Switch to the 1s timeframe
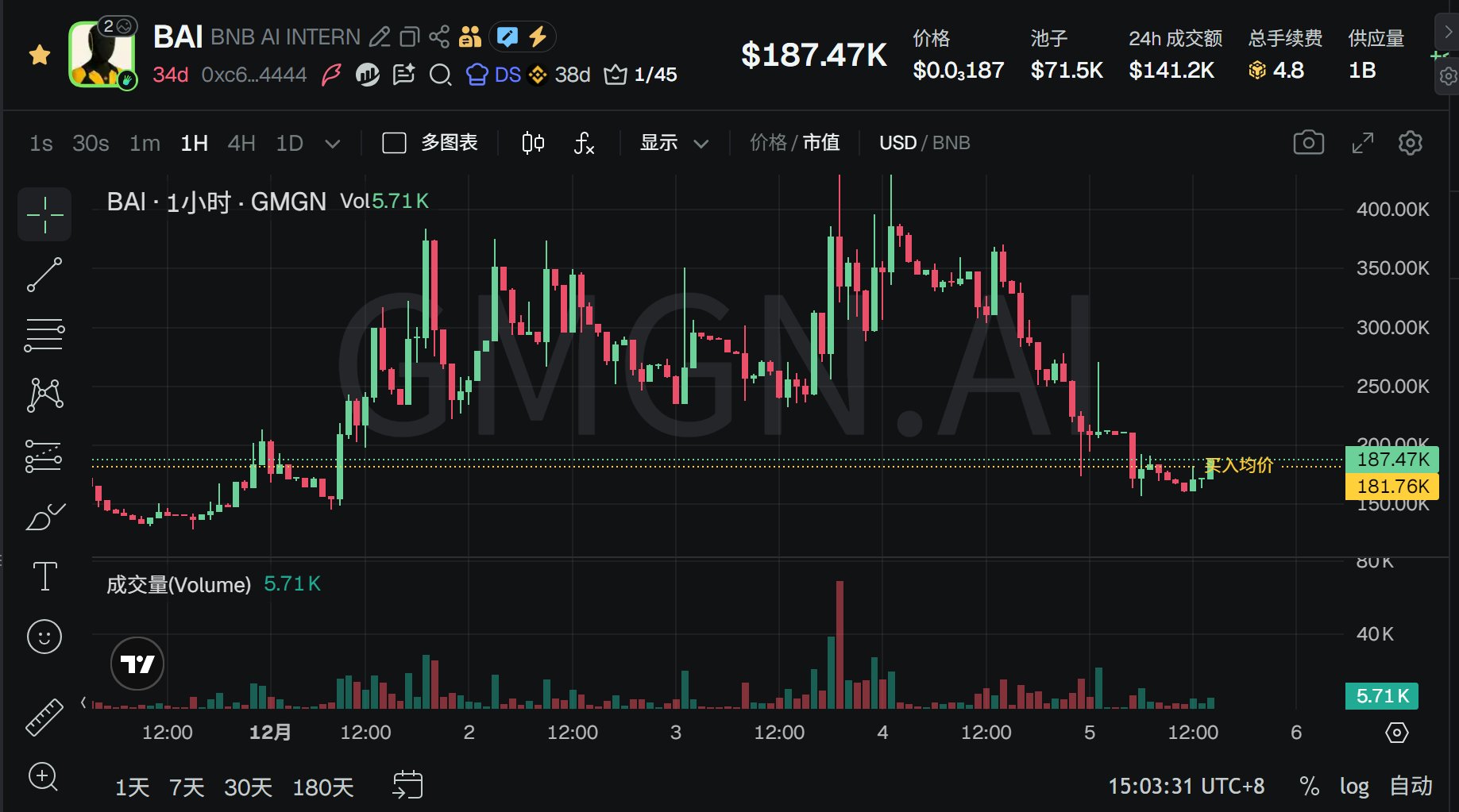The width and height of the screenshot is (1459, 812). (41, 143)
